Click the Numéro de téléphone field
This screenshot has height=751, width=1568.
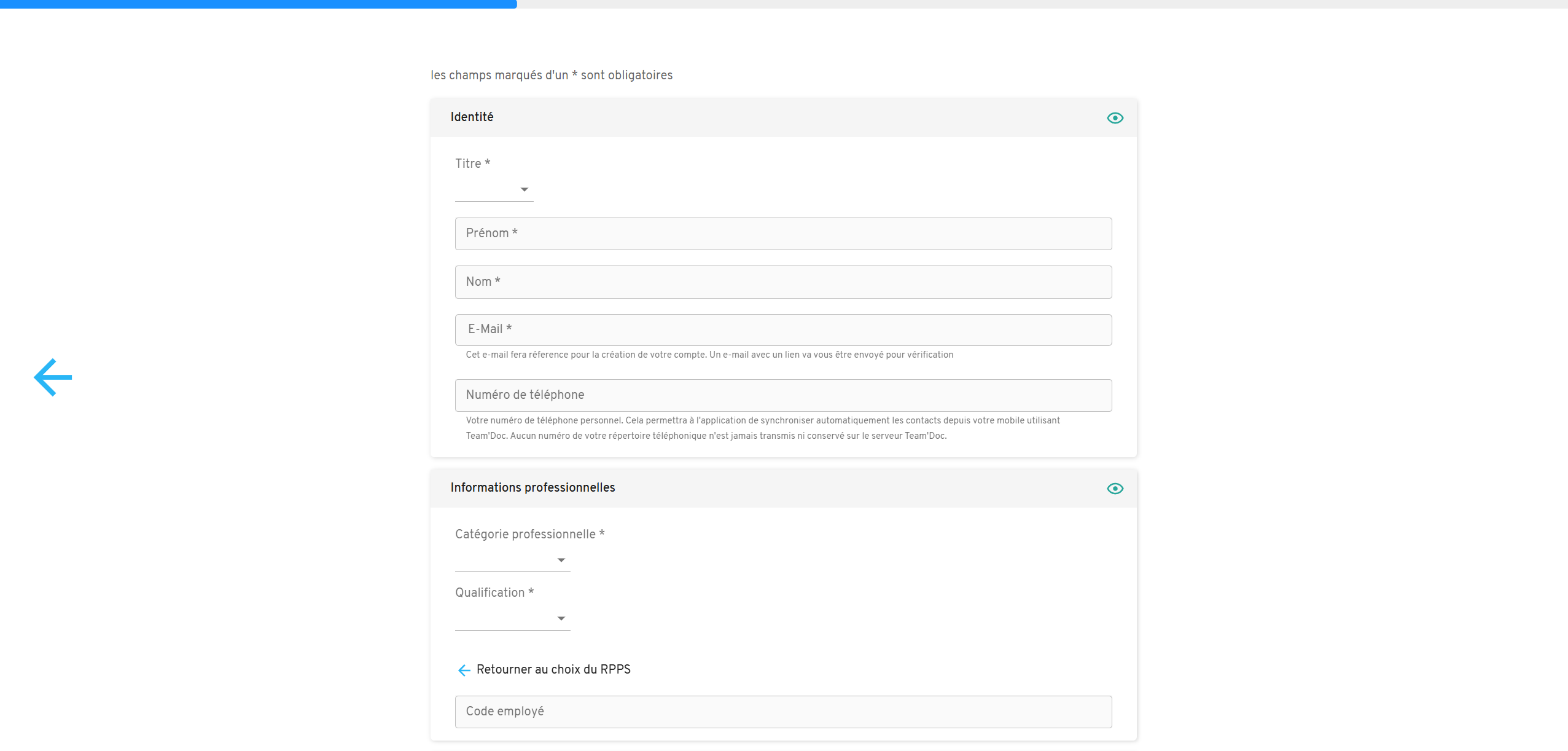(782, 395)
